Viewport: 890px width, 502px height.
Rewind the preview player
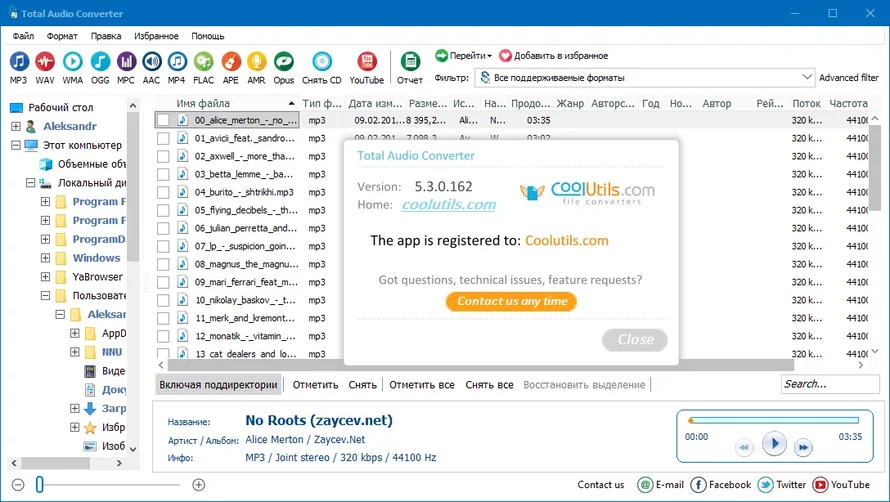[744, 447]
